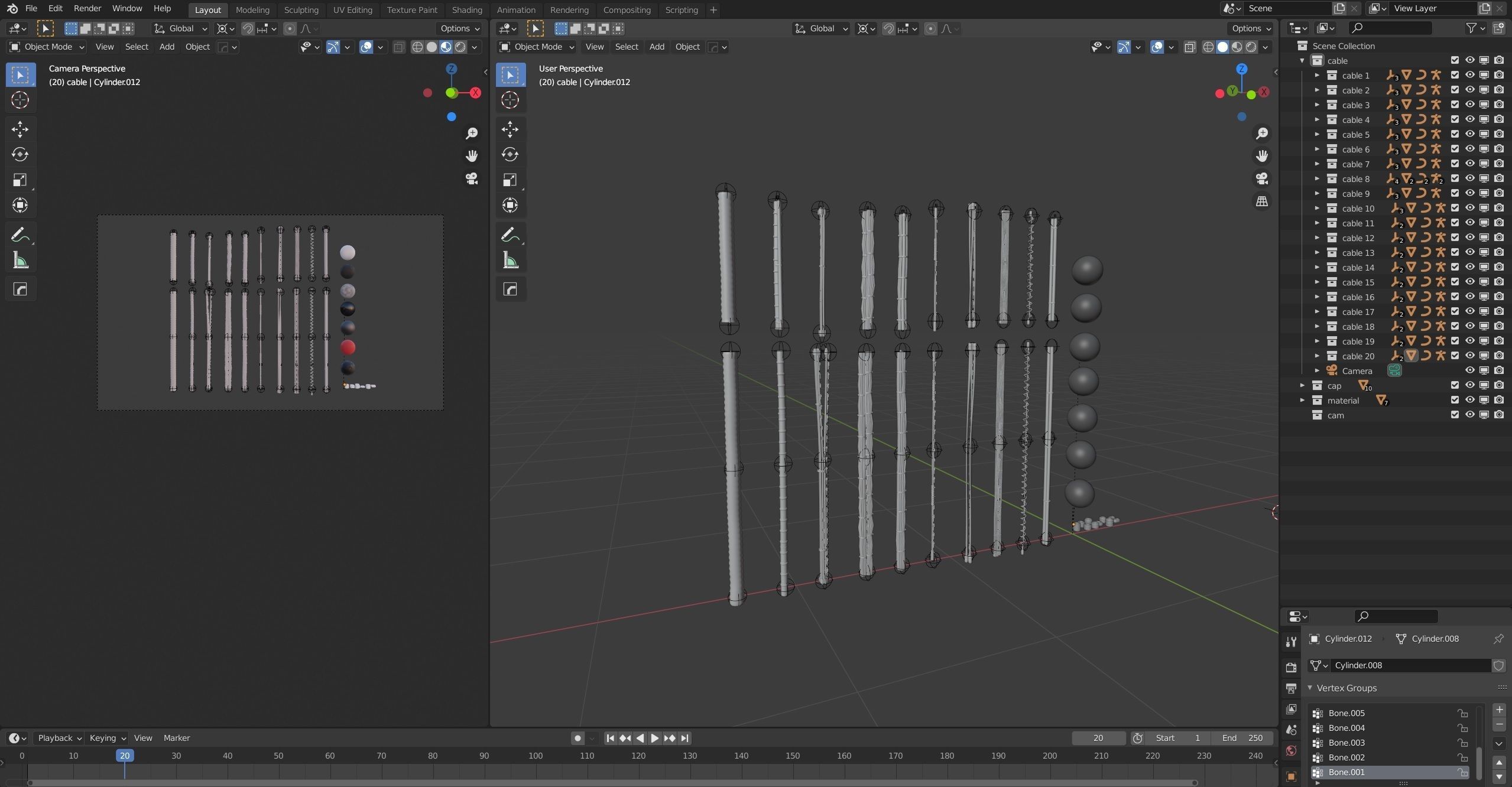Image resolution: width=1512 pixels, height=787 pixels.
Task: Uncheck the cable 12 collection exclude checkbox
Action: tap(1455, 238)
